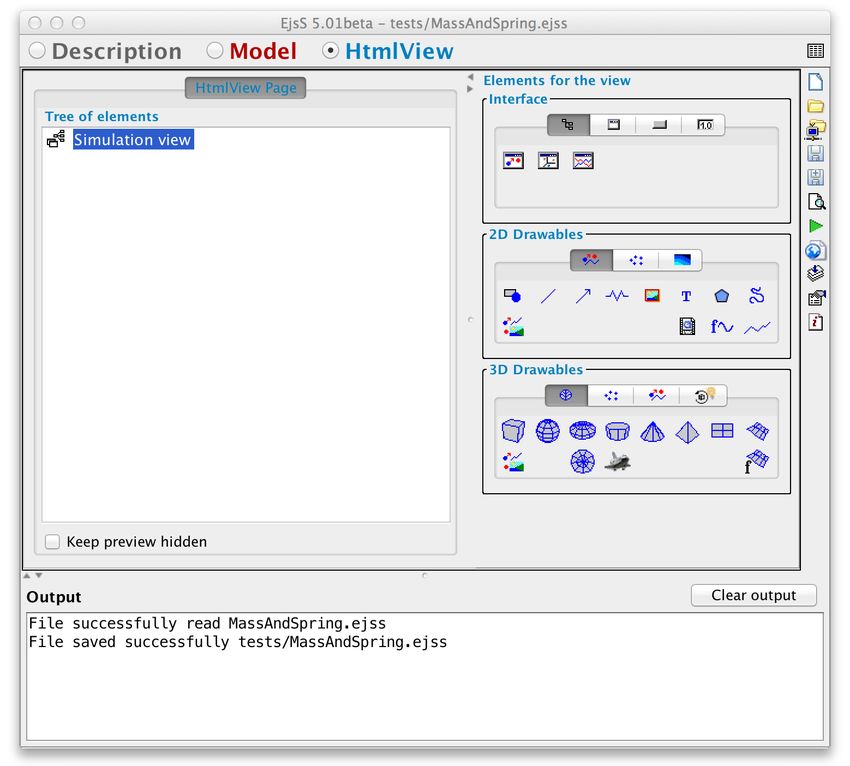
Task: Select the 3D box drawable icon
Action: click(x=513, y=432)
